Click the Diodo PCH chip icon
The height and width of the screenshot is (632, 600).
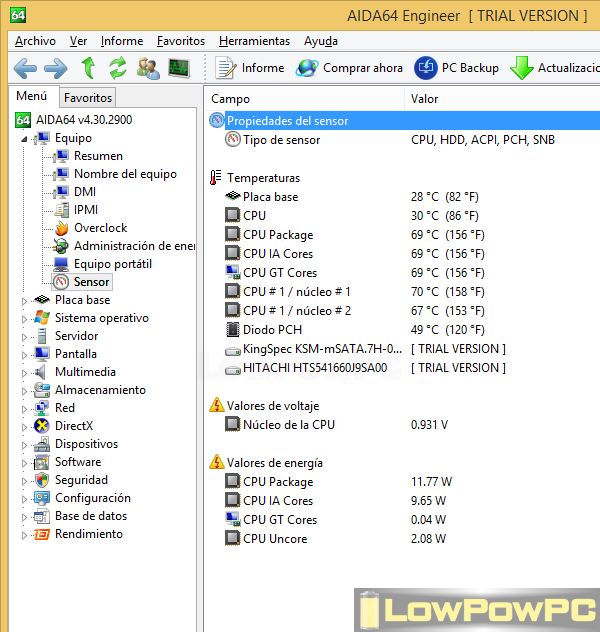click(x=233, y=329)
